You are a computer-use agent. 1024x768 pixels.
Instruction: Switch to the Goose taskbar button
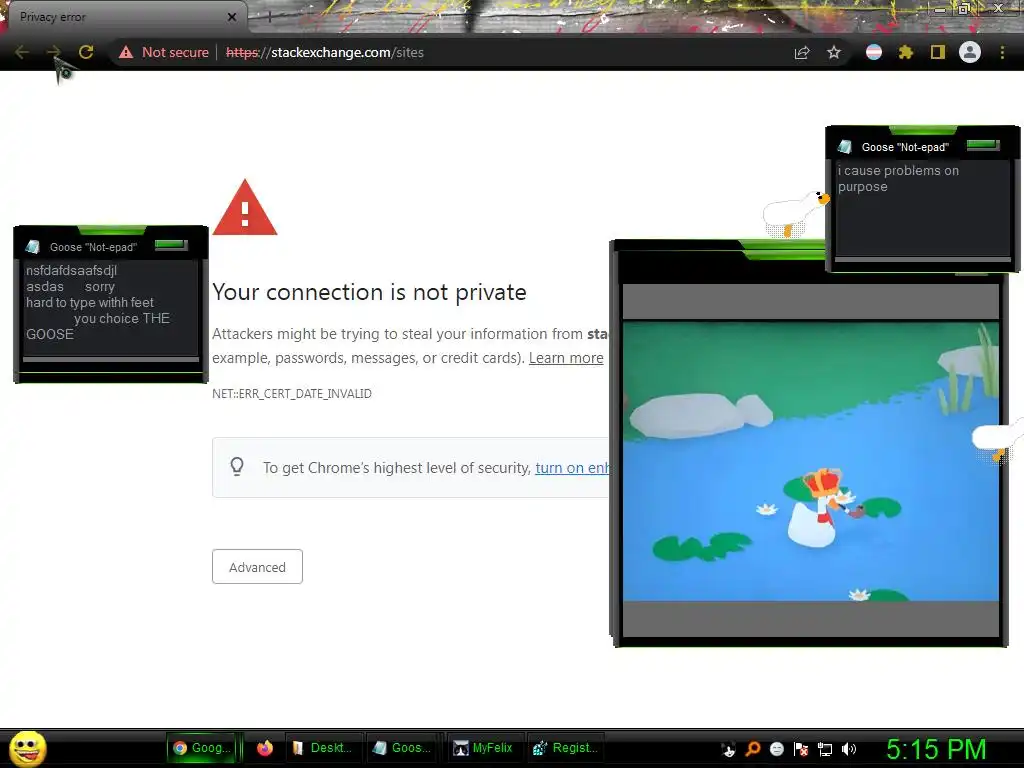(402, 748)
